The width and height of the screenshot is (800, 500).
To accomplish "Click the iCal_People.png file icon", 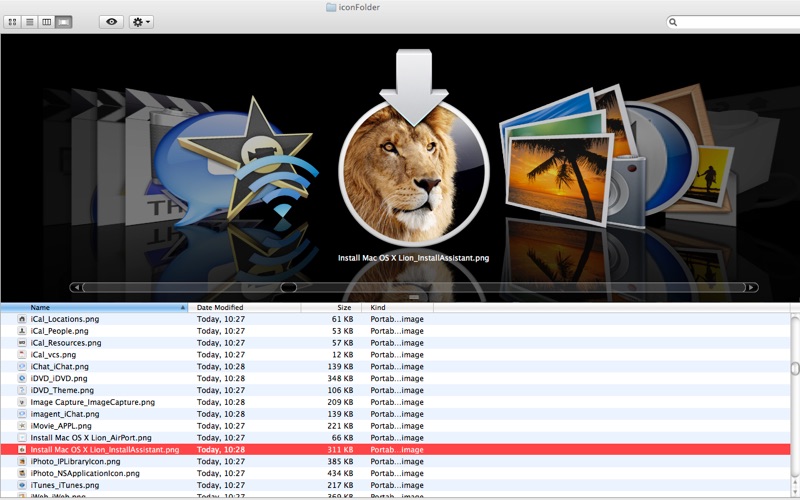I will point(22,331).
